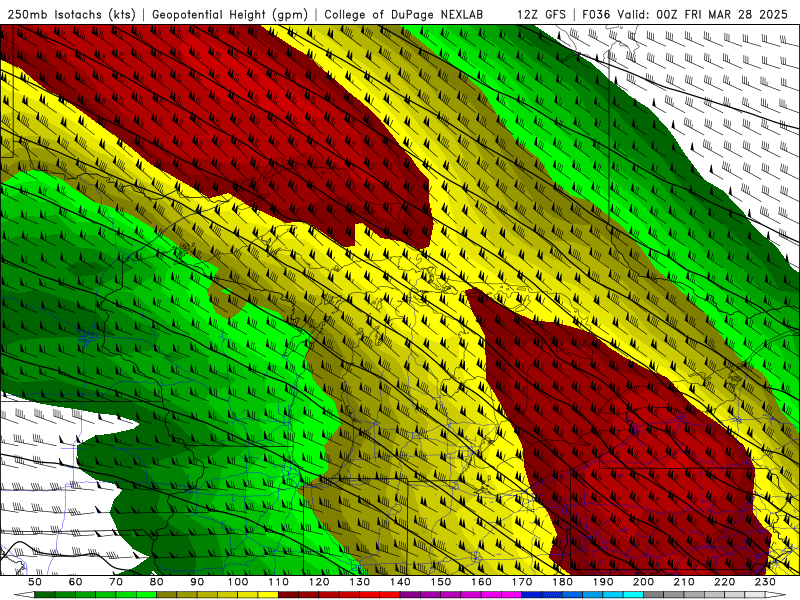Select the bright magenta swatch left of 170
The width and height of the screenshot is (800, 600).
pos(511,594)
